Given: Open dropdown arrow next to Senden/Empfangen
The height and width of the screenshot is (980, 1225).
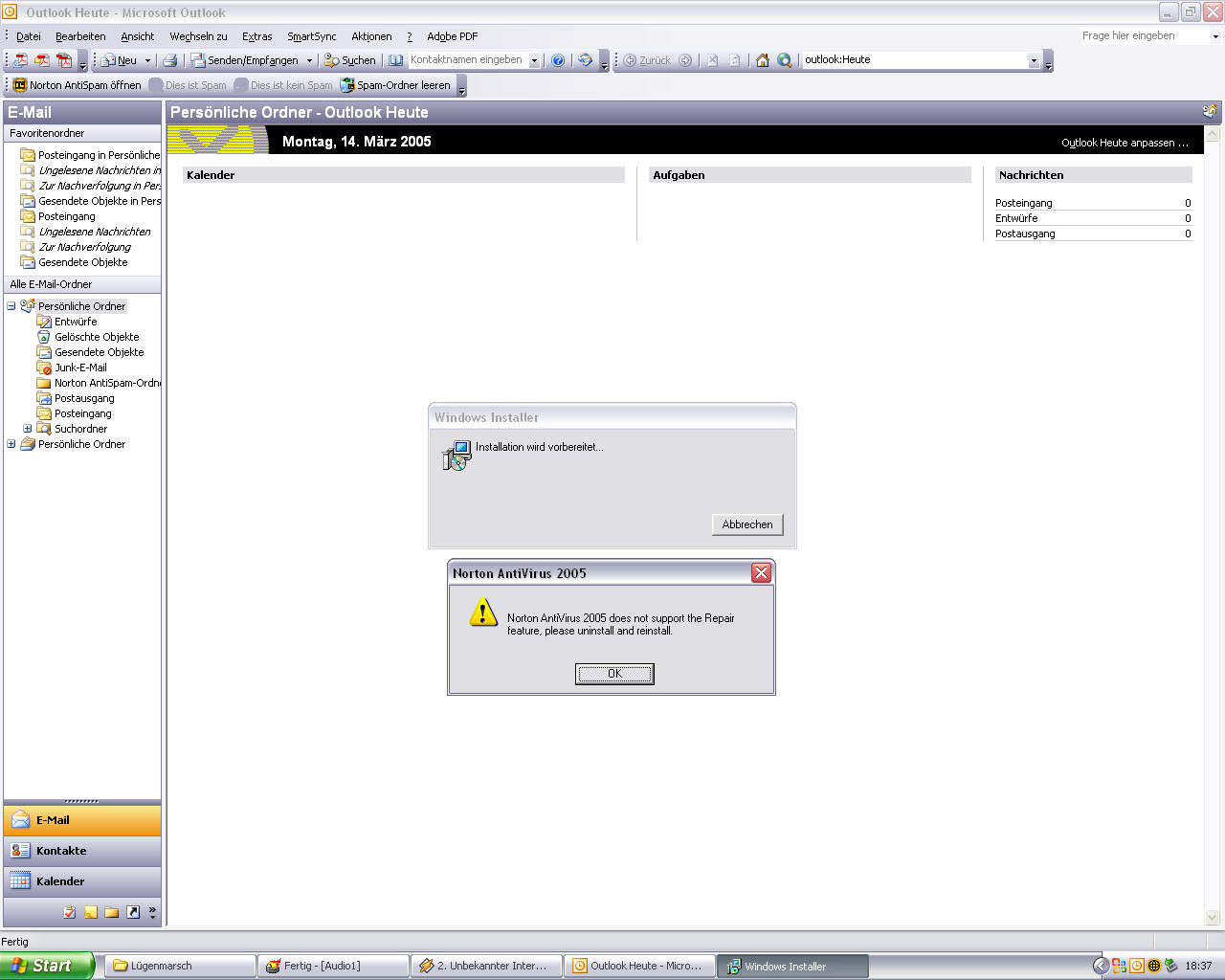Looking at the screenshot, I should tap(309, 60).
